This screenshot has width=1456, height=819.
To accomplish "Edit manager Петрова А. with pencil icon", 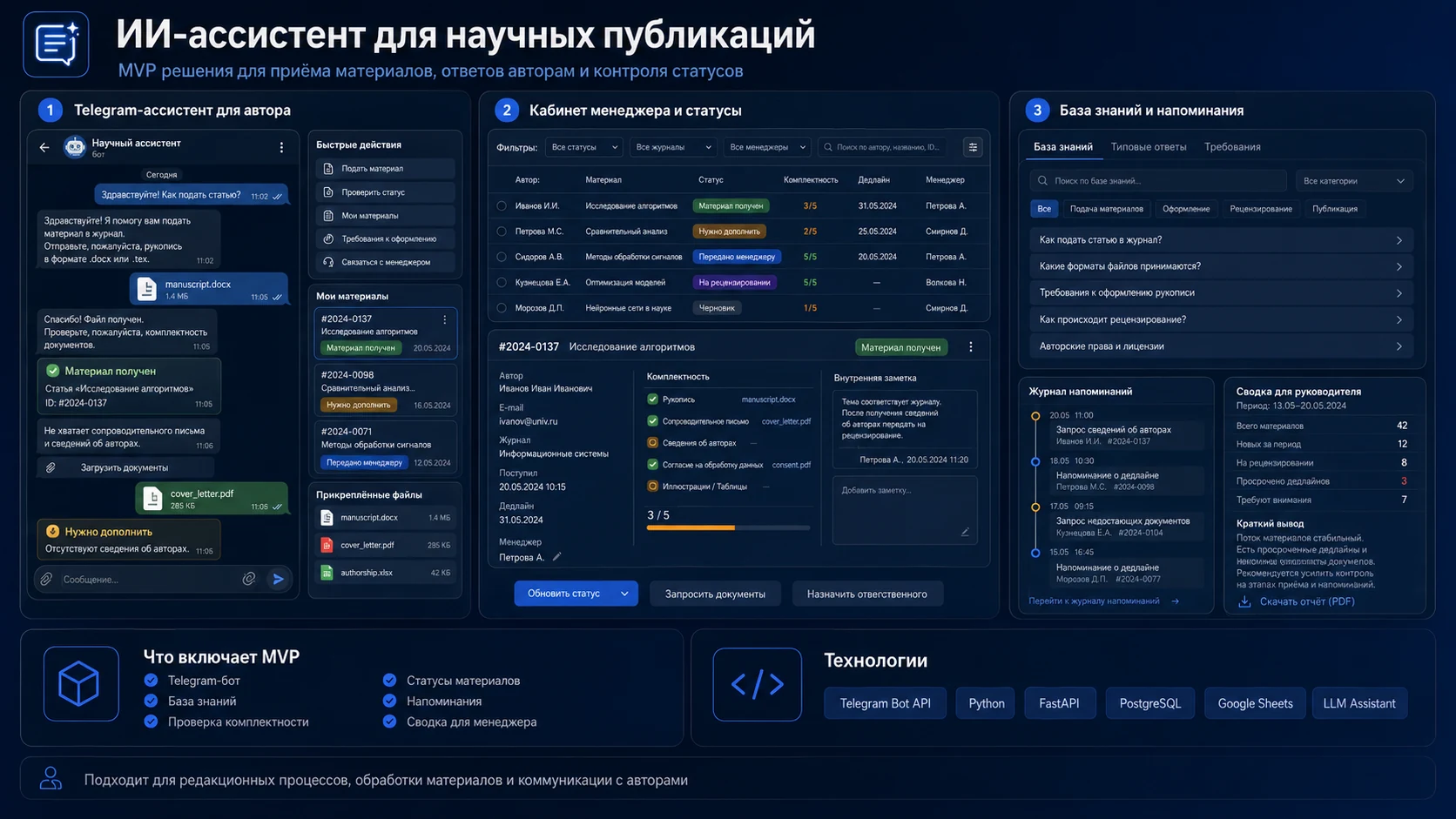I will coord(556,557).
